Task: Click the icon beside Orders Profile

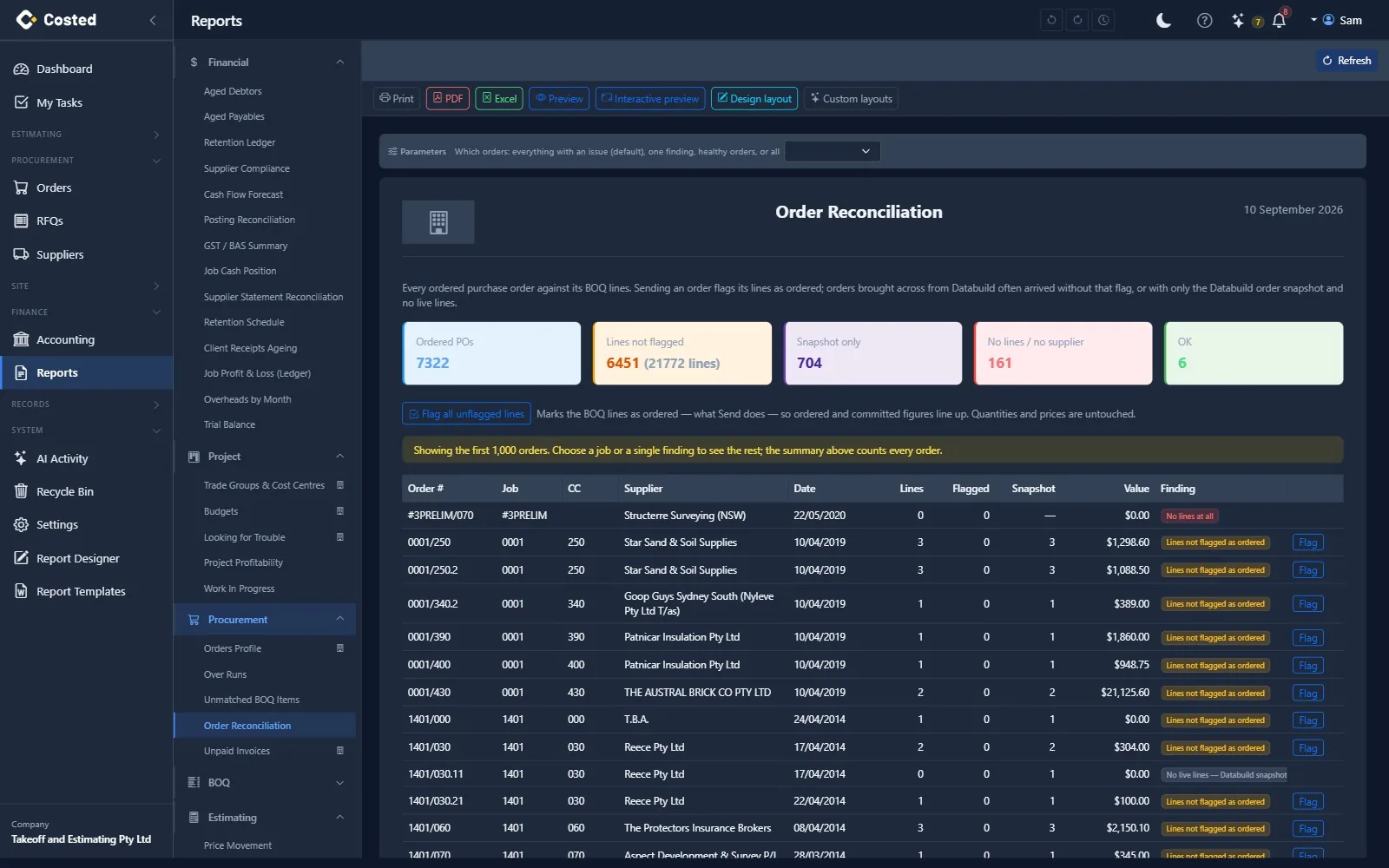Action: [x=339, y=648]
